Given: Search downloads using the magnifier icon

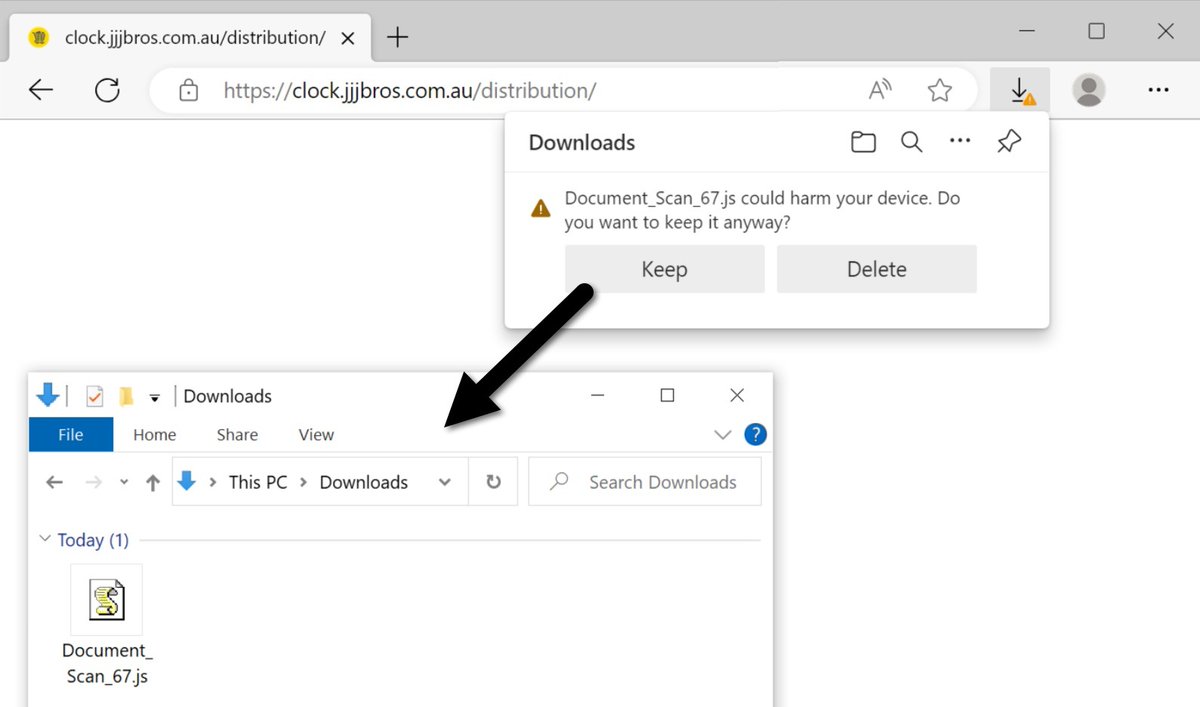Looking at the screenshot, I should (x=911, y=142).
